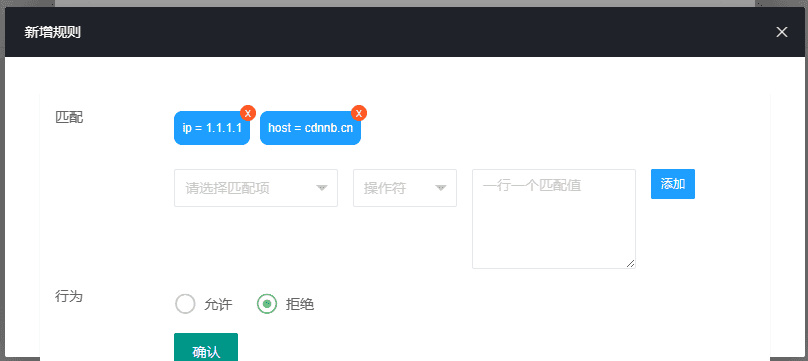
Task: Click the 确认 button
Action: point(206,348)
